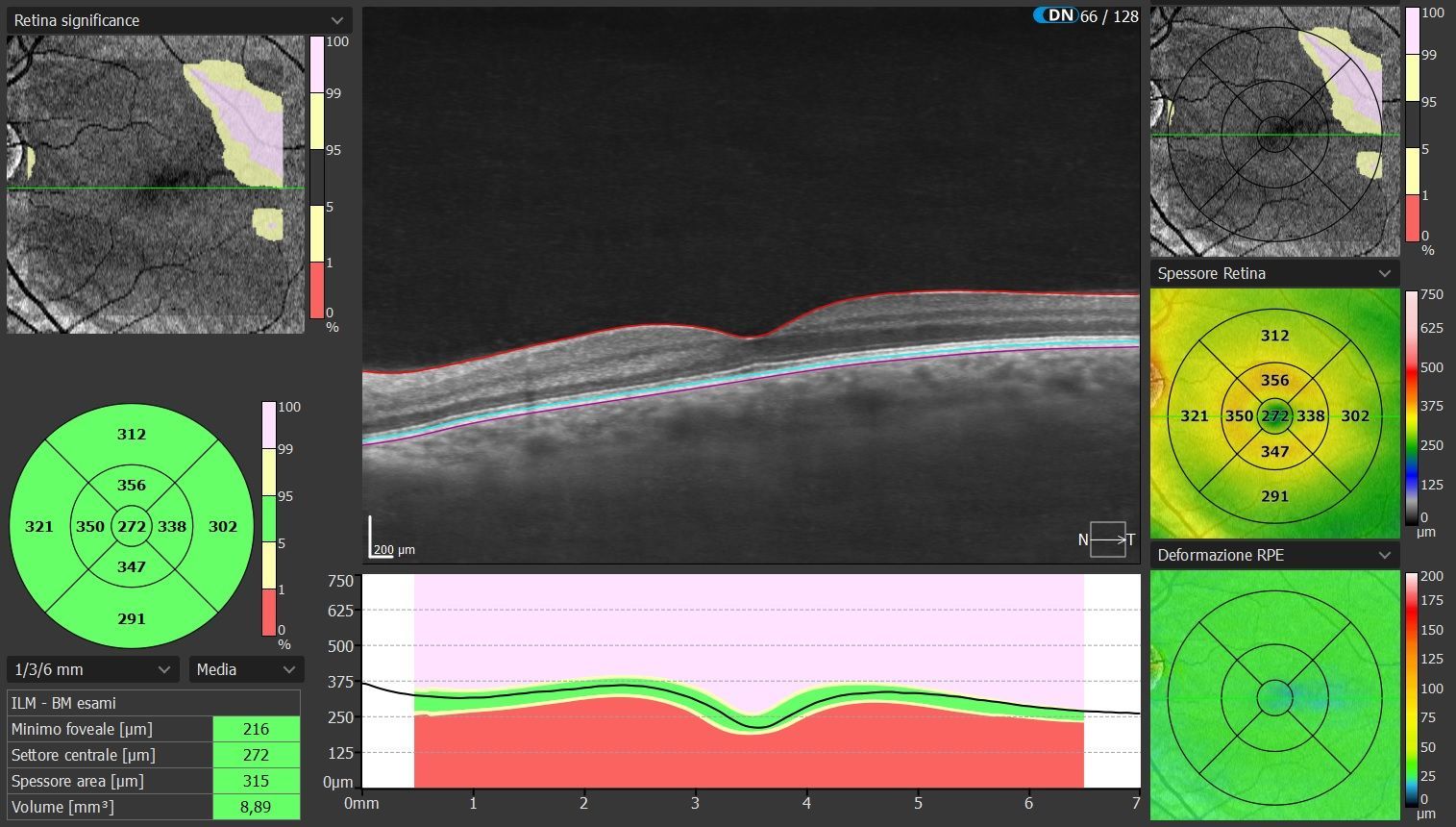Click the 321 outer sector in green grid
The image size is (1456, 827).
39,526
